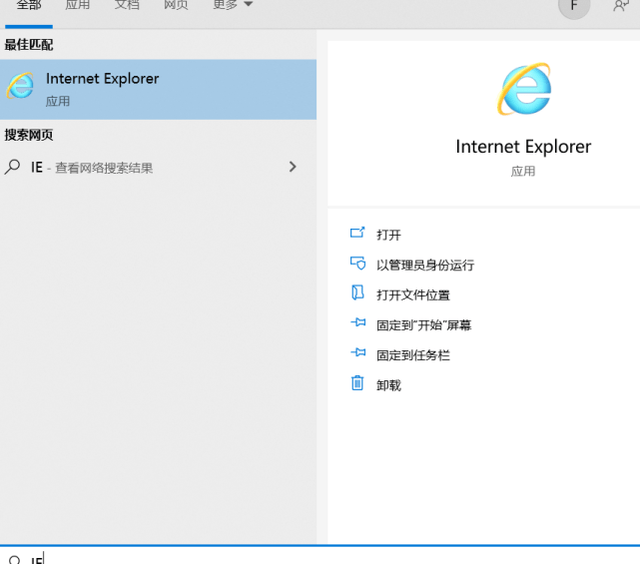
Task: Switch to the 应用 tab
Action: [x=78, y=5]
